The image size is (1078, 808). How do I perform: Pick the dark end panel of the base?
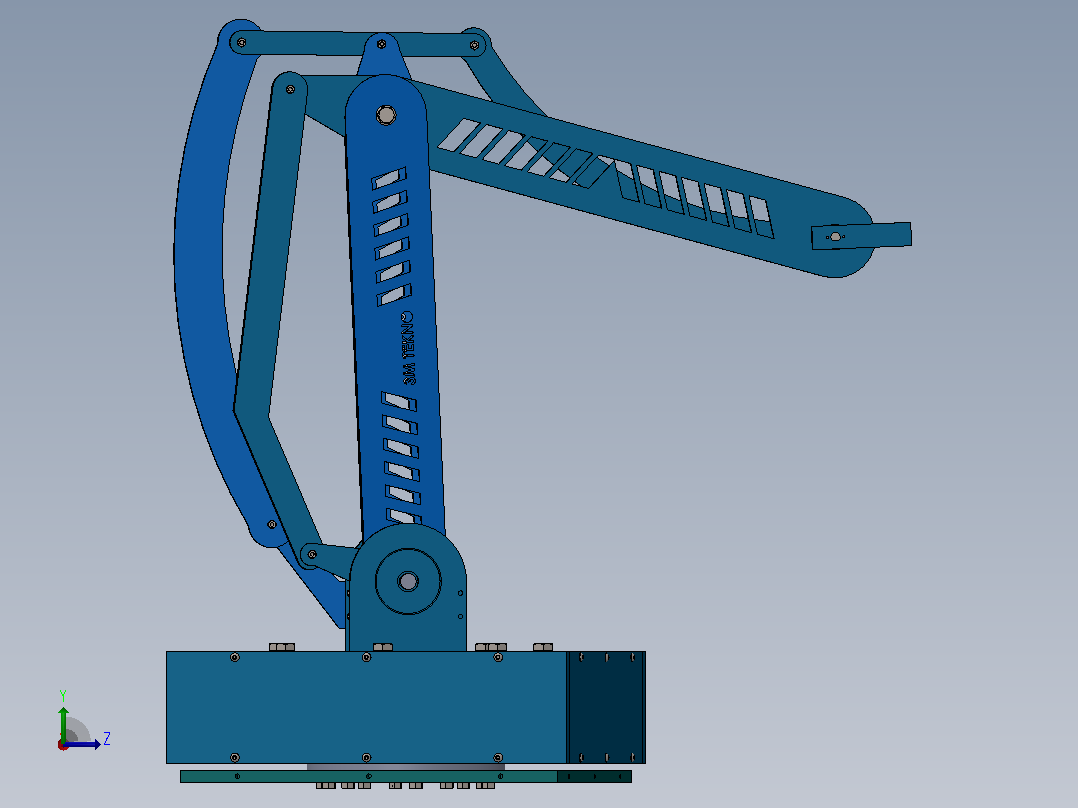[x=606, y=707]
